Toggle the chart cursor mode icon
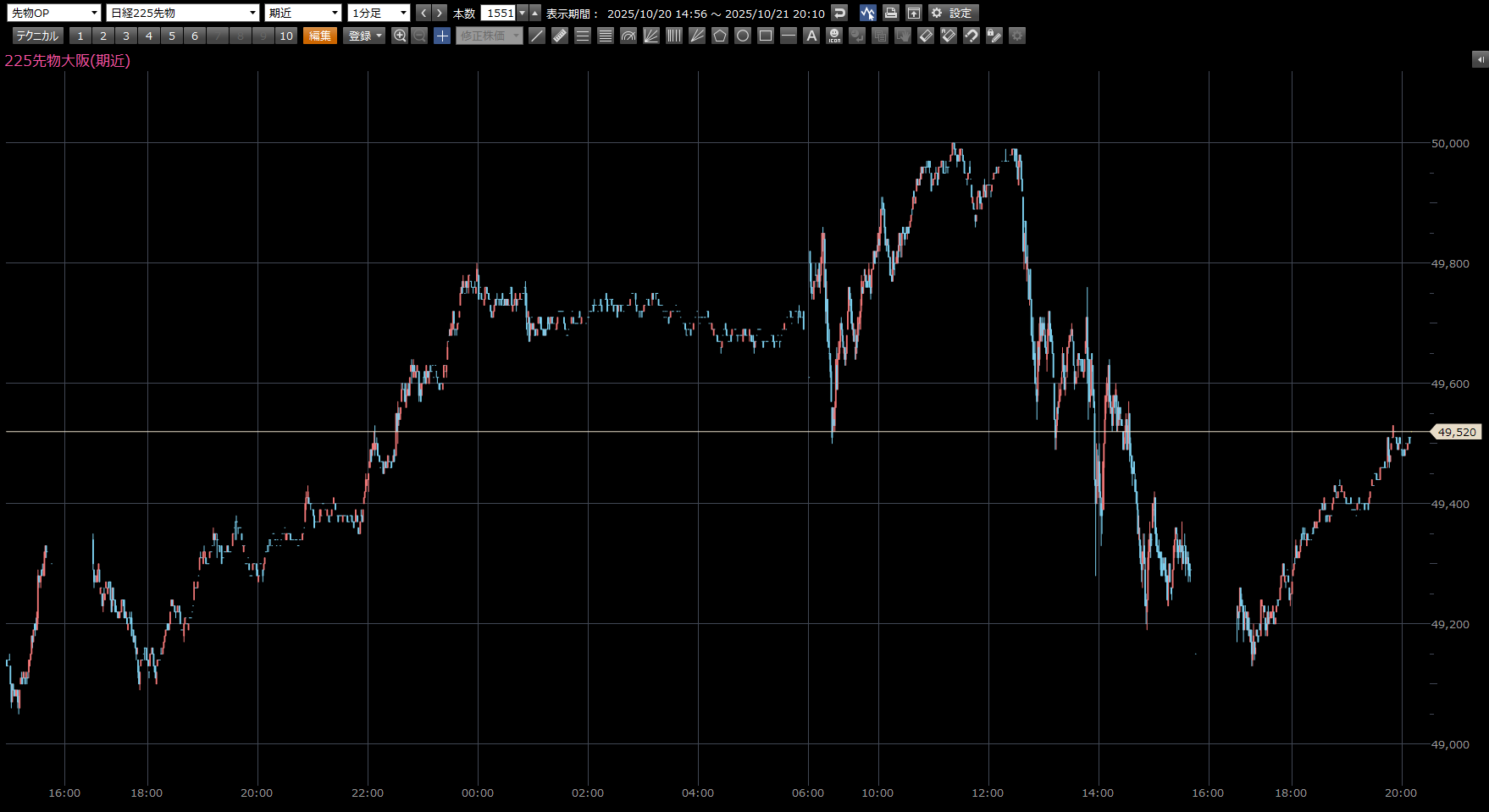The height and width of the screenshot is (812, 1489). [867, 13]
